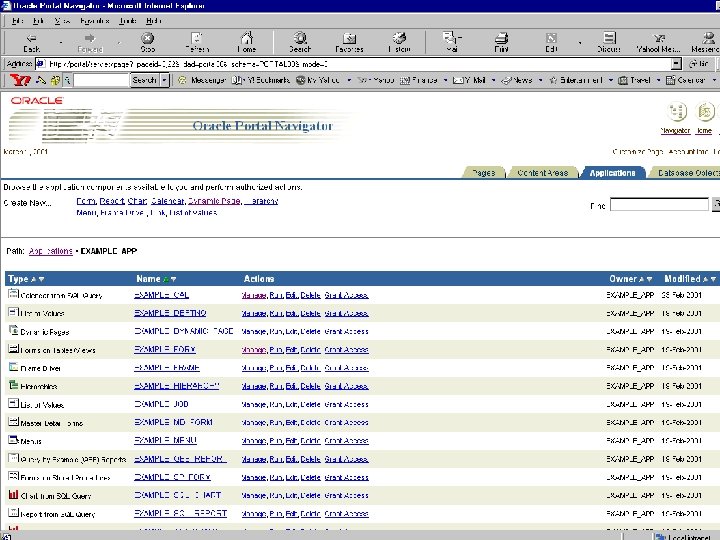720x540 pixels.
Task: Open the Home page toolbar icon
Action: point(247,42)
